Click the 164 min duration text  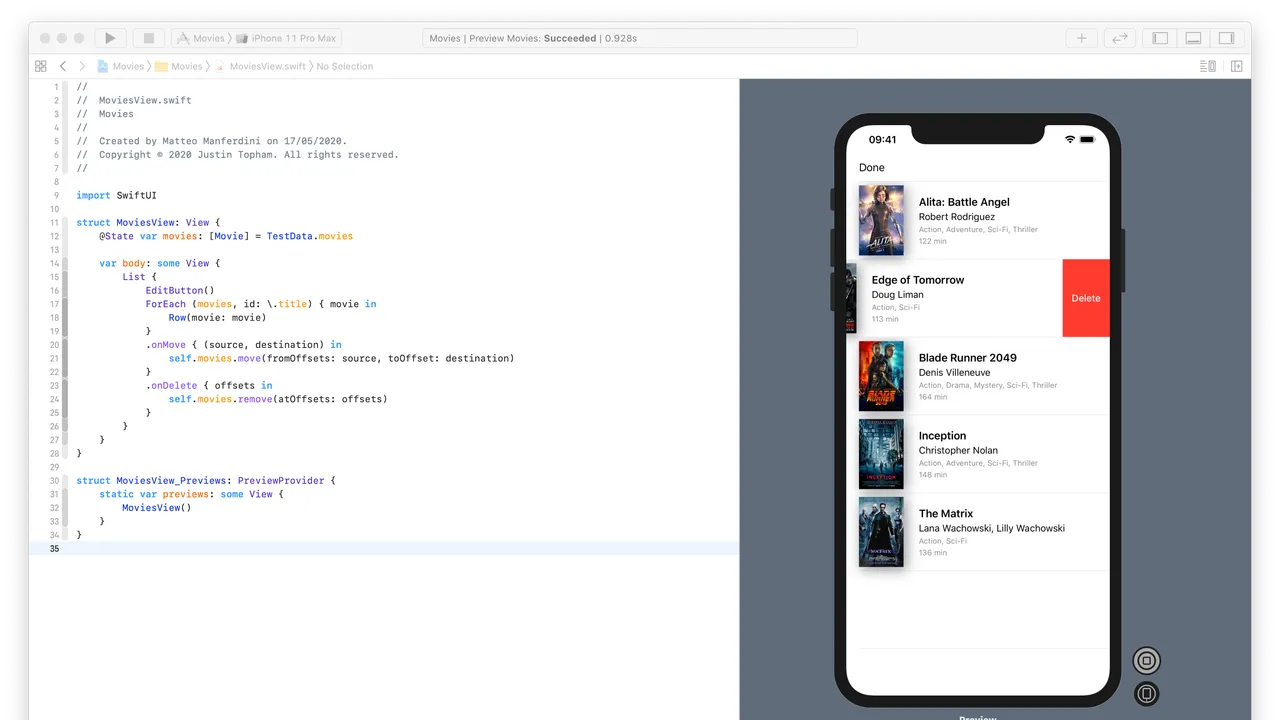[933, 397]
